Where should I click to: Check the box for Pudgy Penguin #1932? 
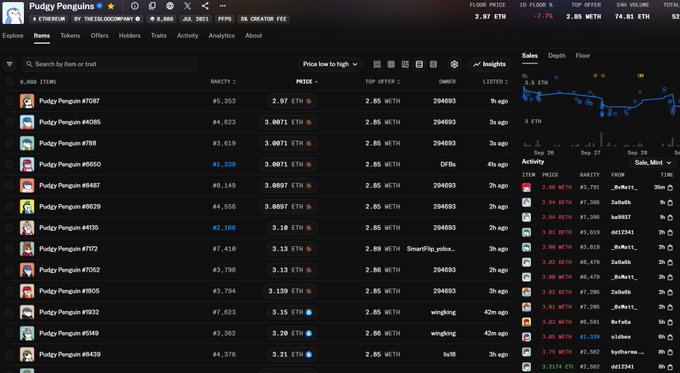pos(10,312)
